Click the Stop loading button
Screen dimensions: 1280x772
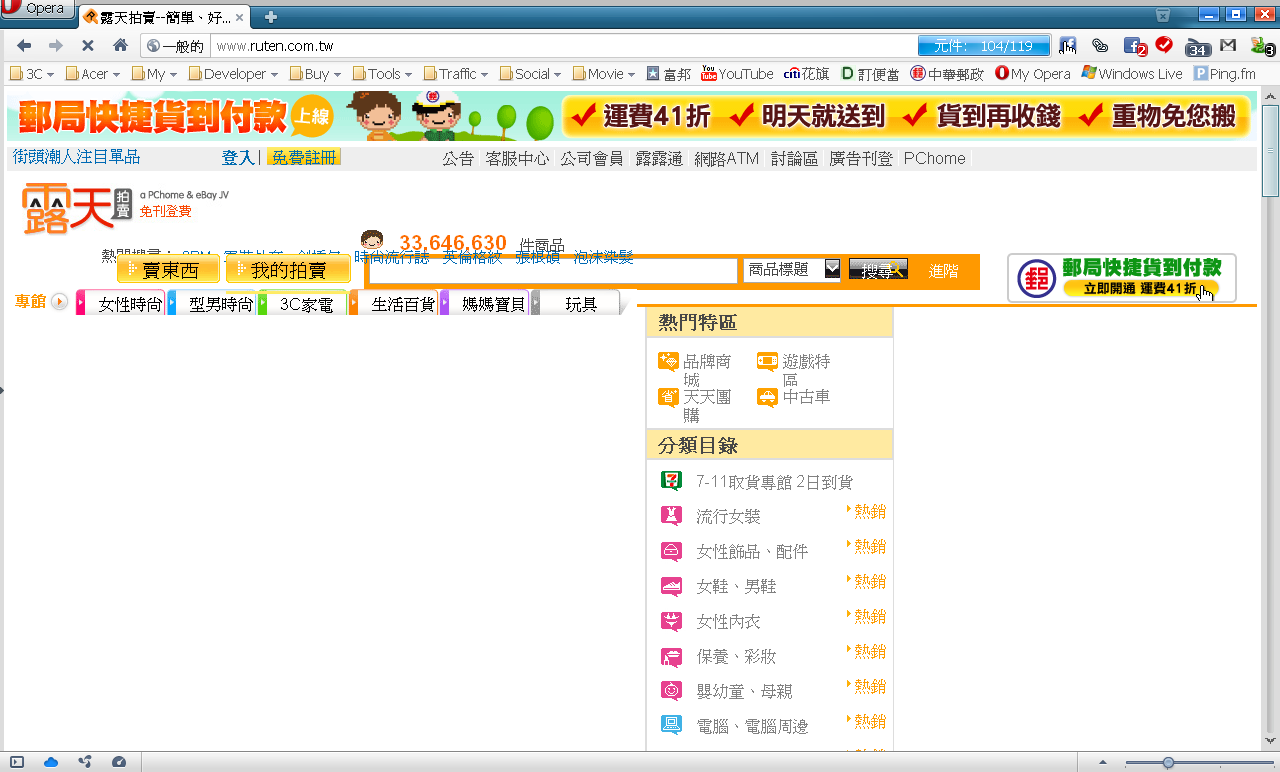(87, 45)
